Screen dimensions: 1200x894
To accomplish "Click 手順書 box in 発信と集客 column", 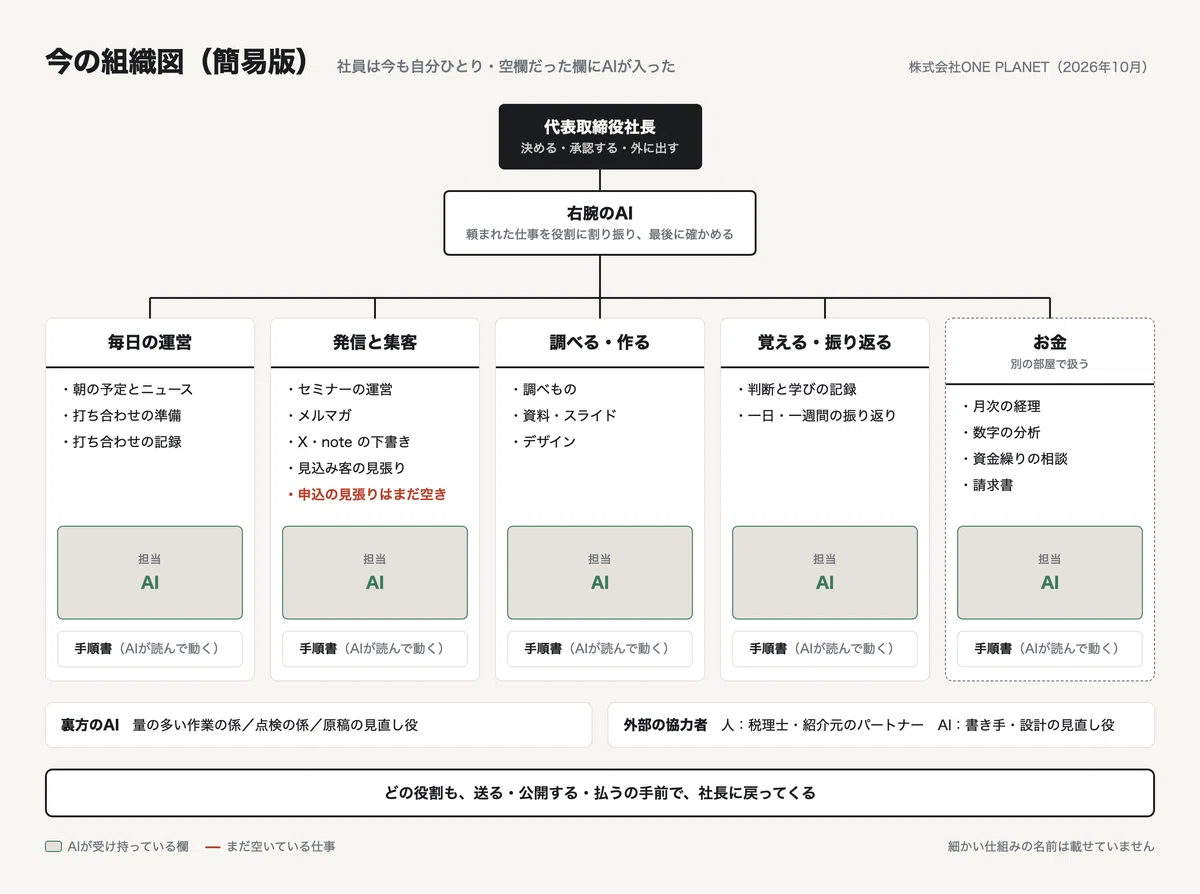I will (375, 649).
